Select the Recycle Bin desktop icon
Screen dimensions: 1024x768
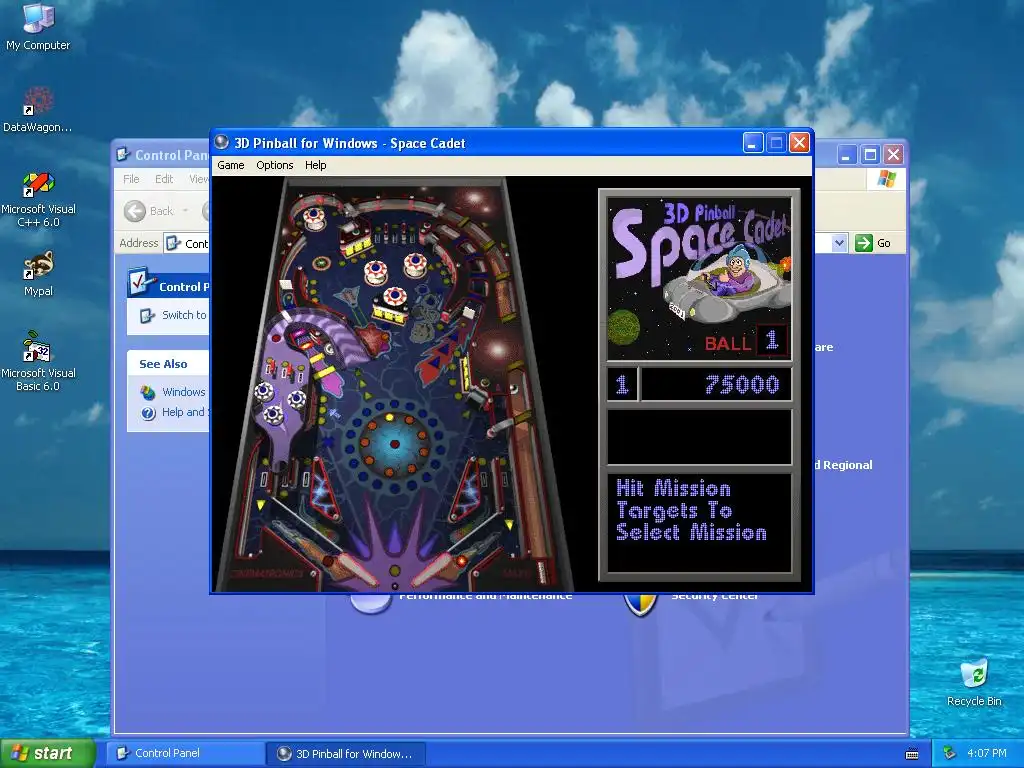(974, 682)
